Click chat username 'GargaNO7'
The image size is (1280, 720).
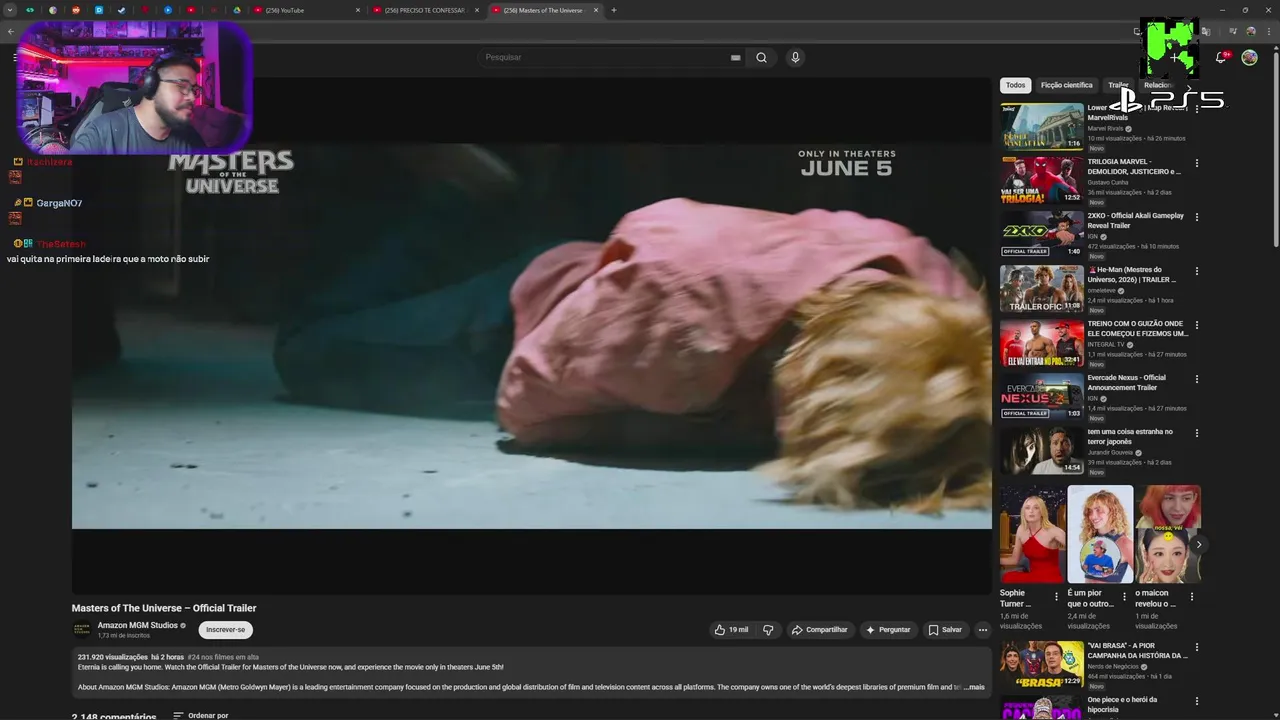coord(59,203)
